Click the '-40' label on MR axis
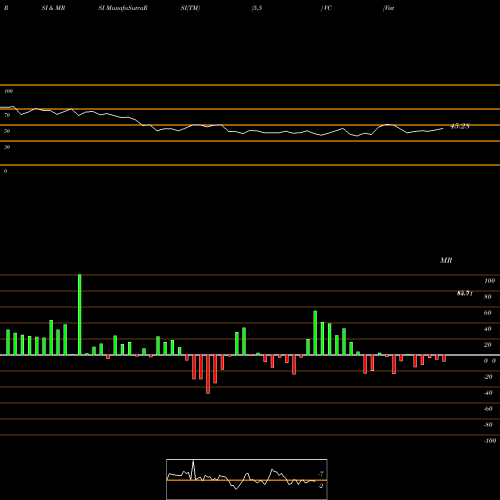500x500 pixels. 488,393
